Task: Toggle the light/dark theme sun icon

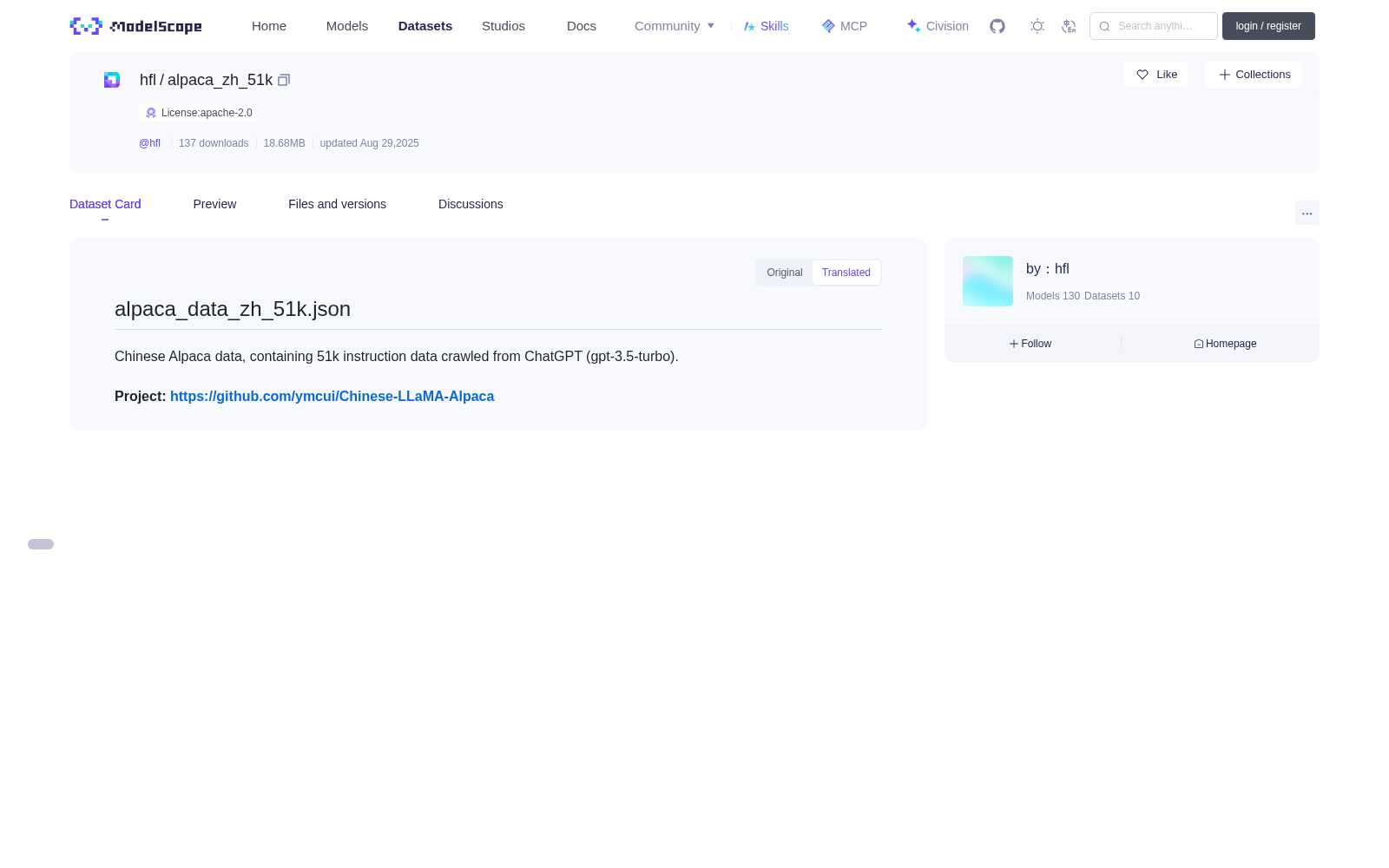Action: point(1037,26)
